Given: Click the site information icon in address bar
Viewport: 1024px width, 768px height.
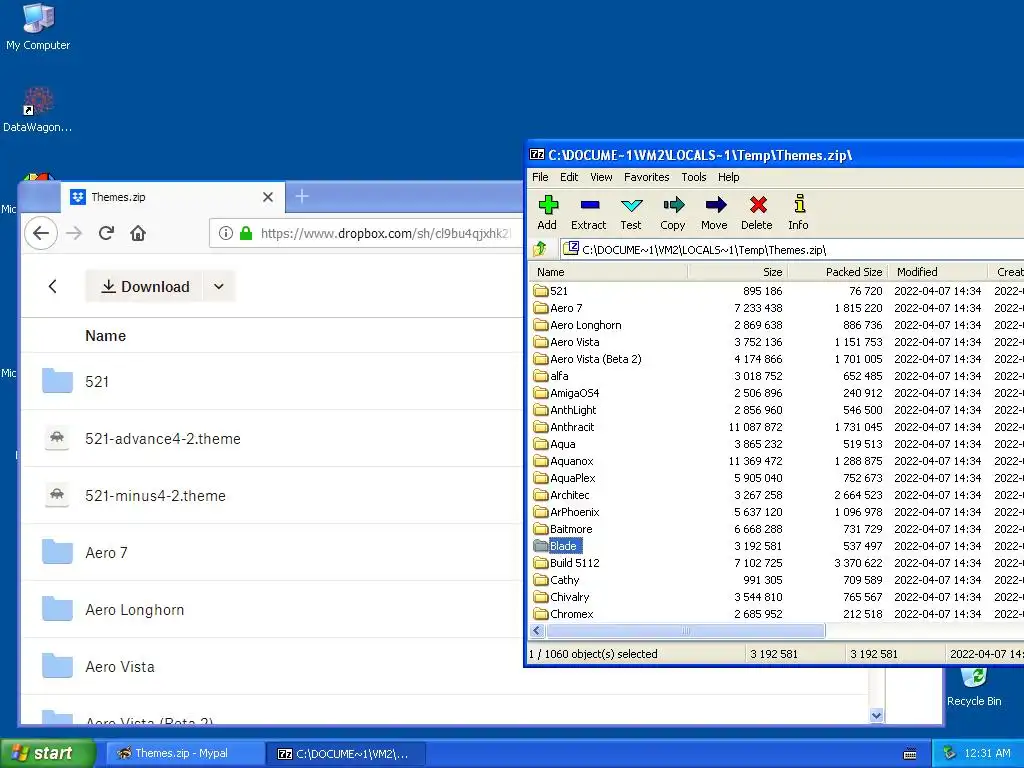Looking at the screenshot, I should coord(226,233).
